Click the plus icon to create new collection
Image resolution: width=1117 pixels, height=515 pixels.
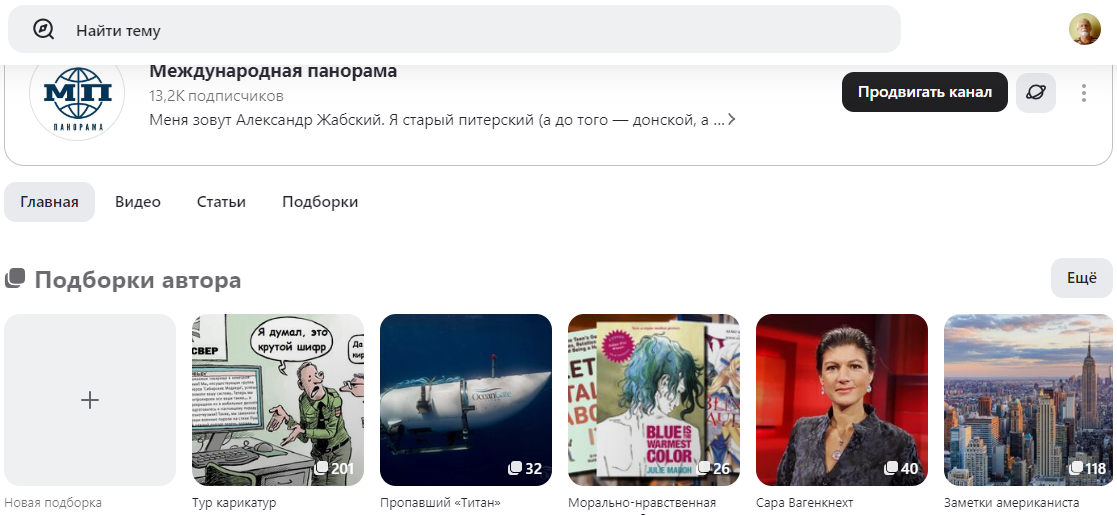tap(90, 400)
